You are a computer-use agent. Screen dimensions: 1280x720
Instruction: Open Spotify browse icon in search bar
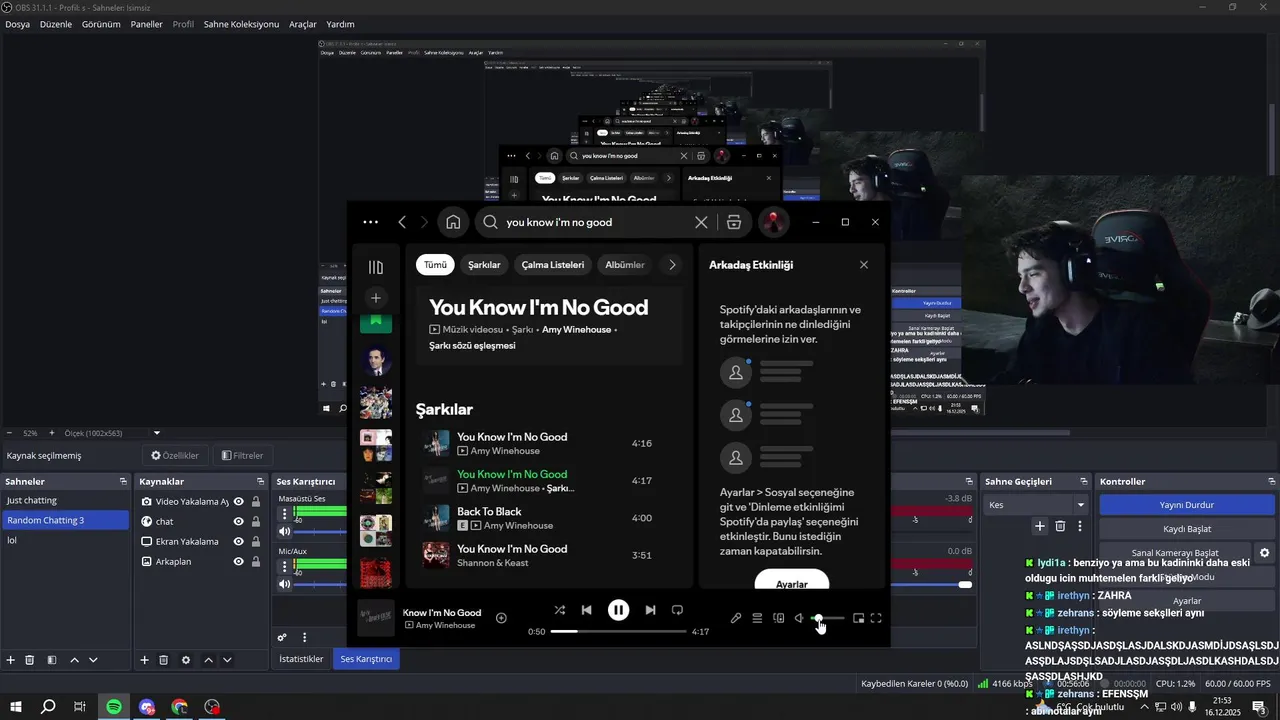click(x=734, y=222)
